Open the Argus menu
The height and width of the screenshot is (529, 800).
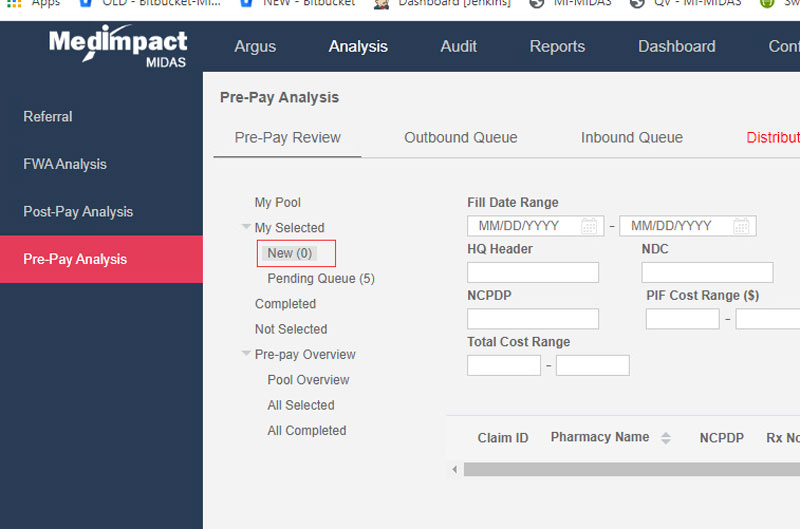(255, 46)
